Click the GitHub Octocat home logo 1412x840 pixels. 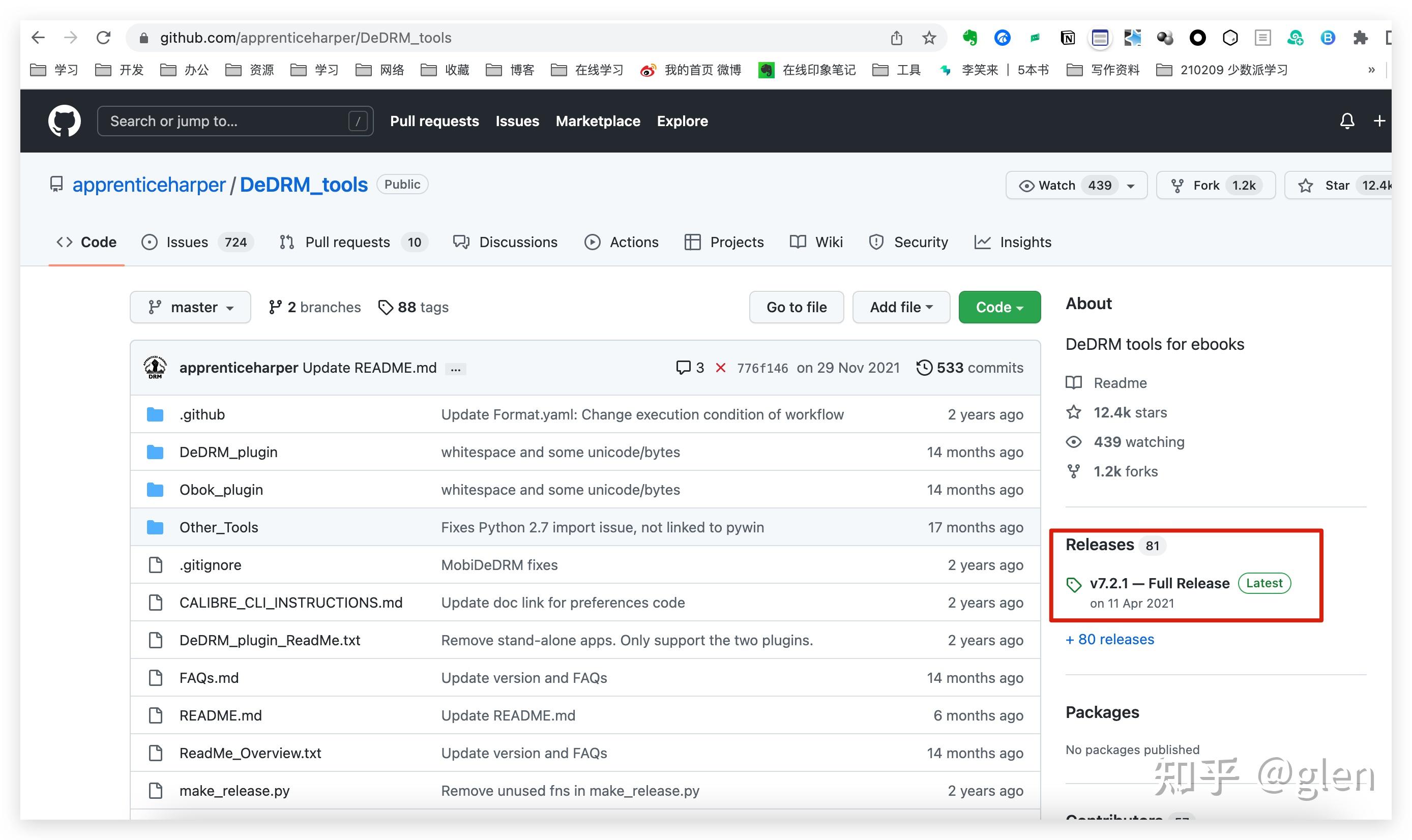tap(64, 121)
